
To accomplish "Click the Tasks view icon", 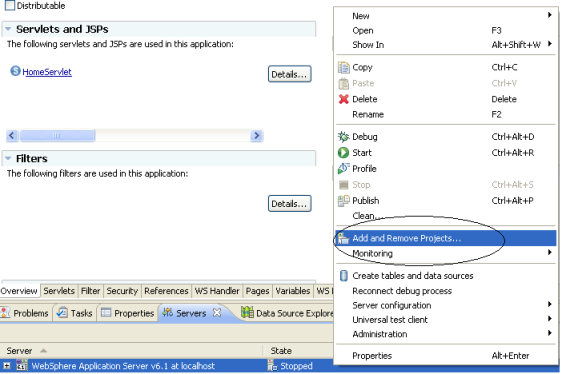I will pos(62,313).
